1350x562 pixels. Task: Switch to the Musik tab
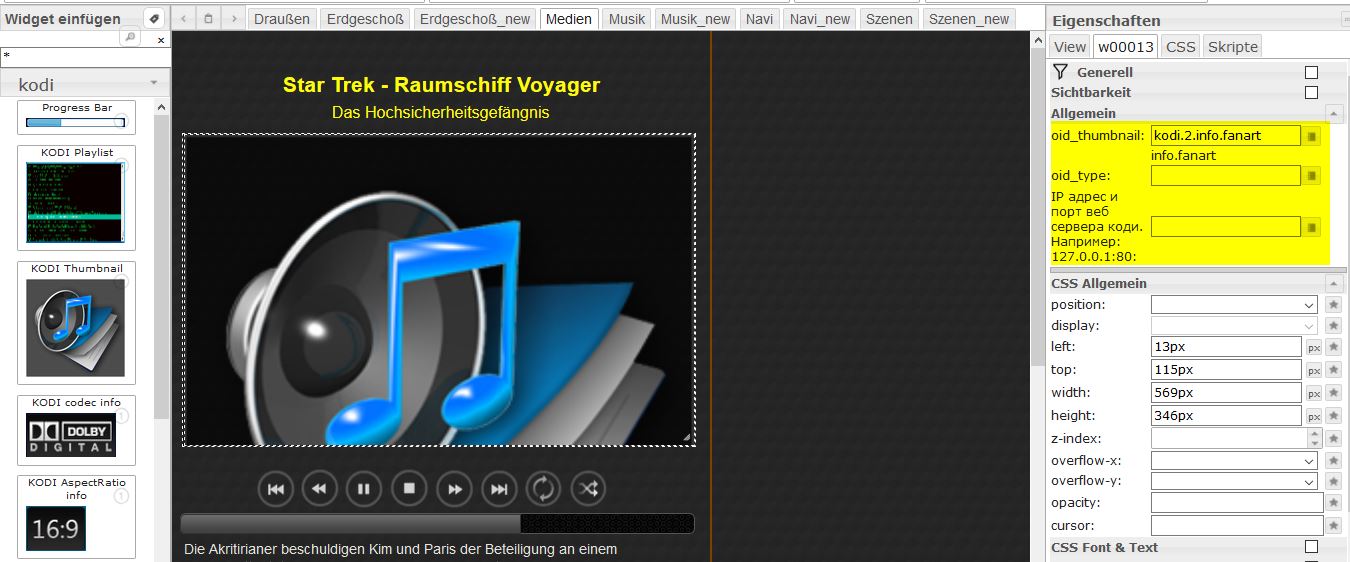coord(627,19)
